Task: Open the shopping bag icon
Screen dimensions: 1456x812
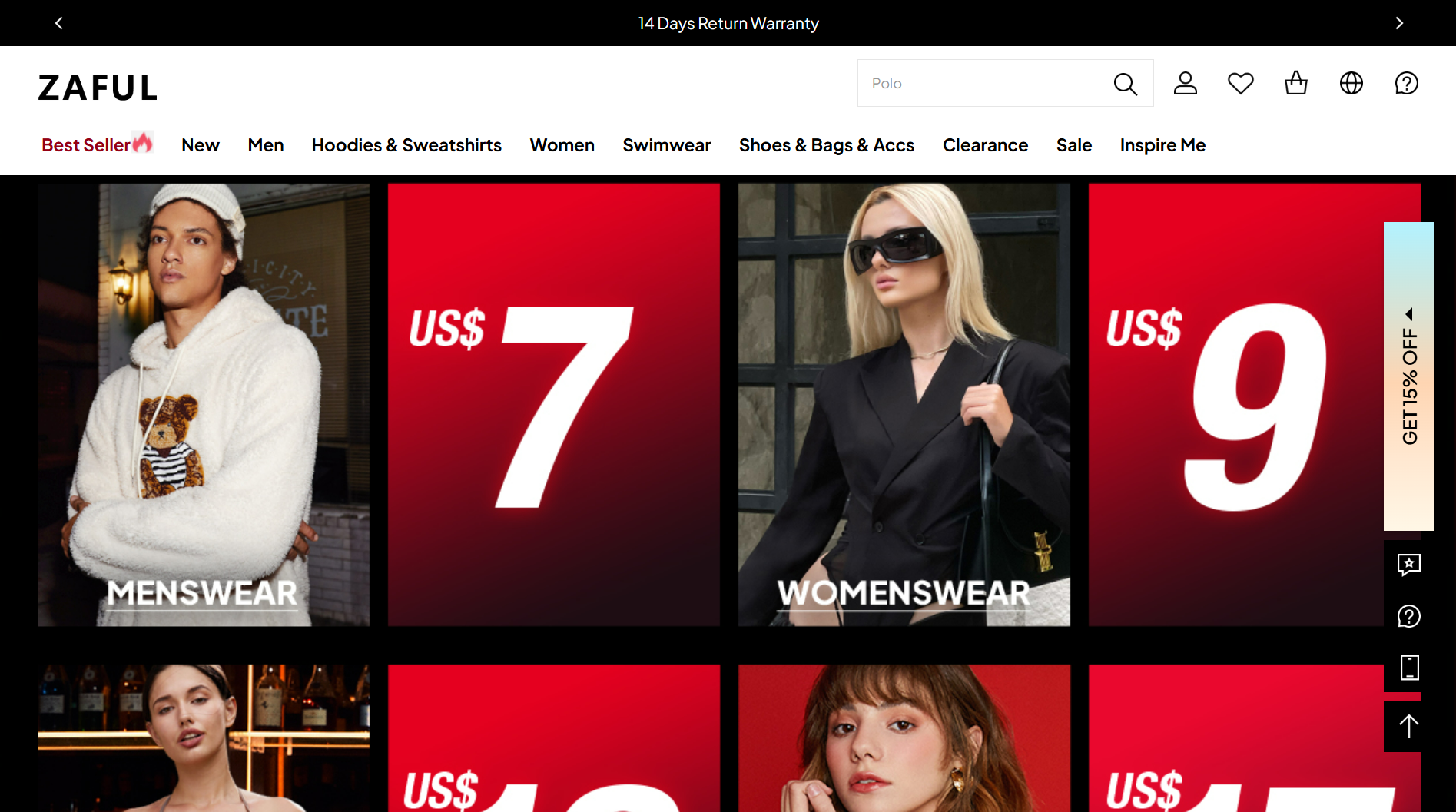Action: (1295, 83)
